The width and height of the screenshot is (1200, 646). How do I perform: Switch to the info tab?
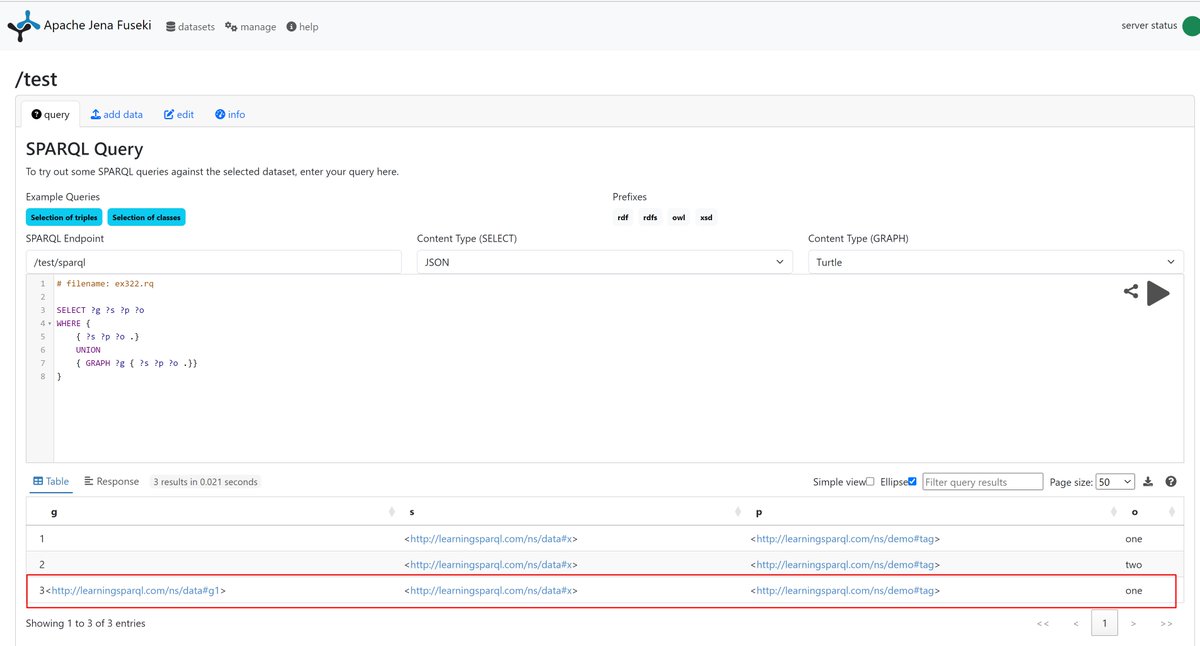(x=230, y=114)
